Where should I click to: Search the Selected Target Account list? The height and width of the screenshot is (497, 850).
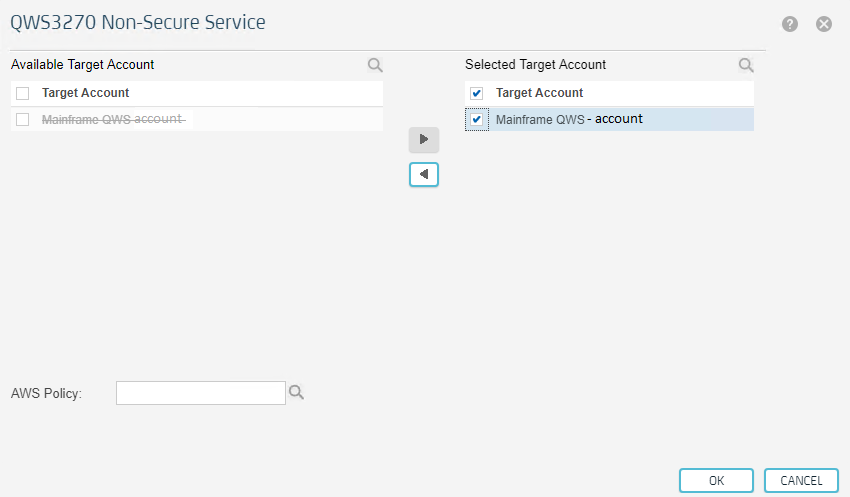click(x=746, y=65)
